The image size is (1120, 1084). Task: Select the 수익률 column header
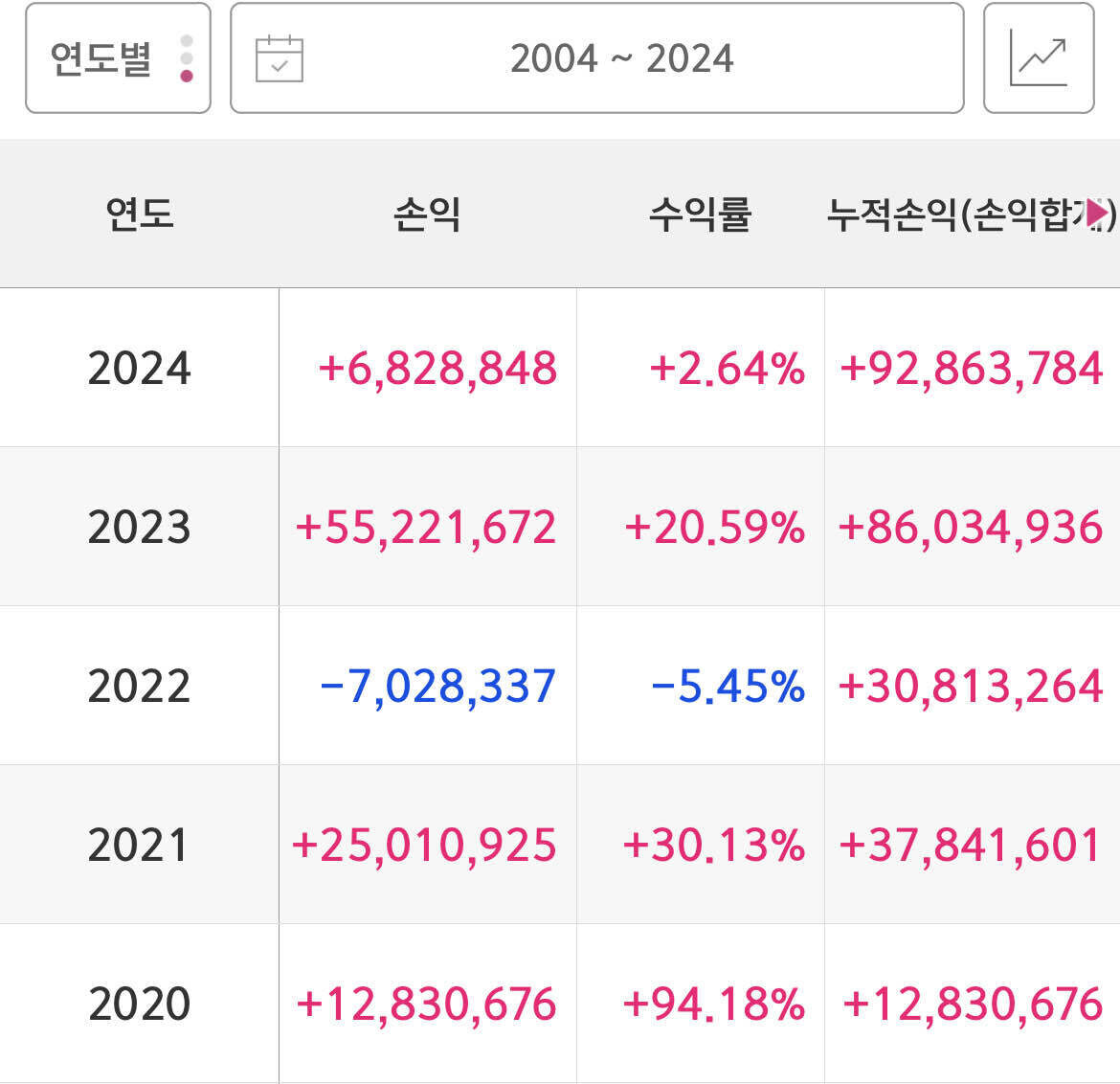pos(700,214)
